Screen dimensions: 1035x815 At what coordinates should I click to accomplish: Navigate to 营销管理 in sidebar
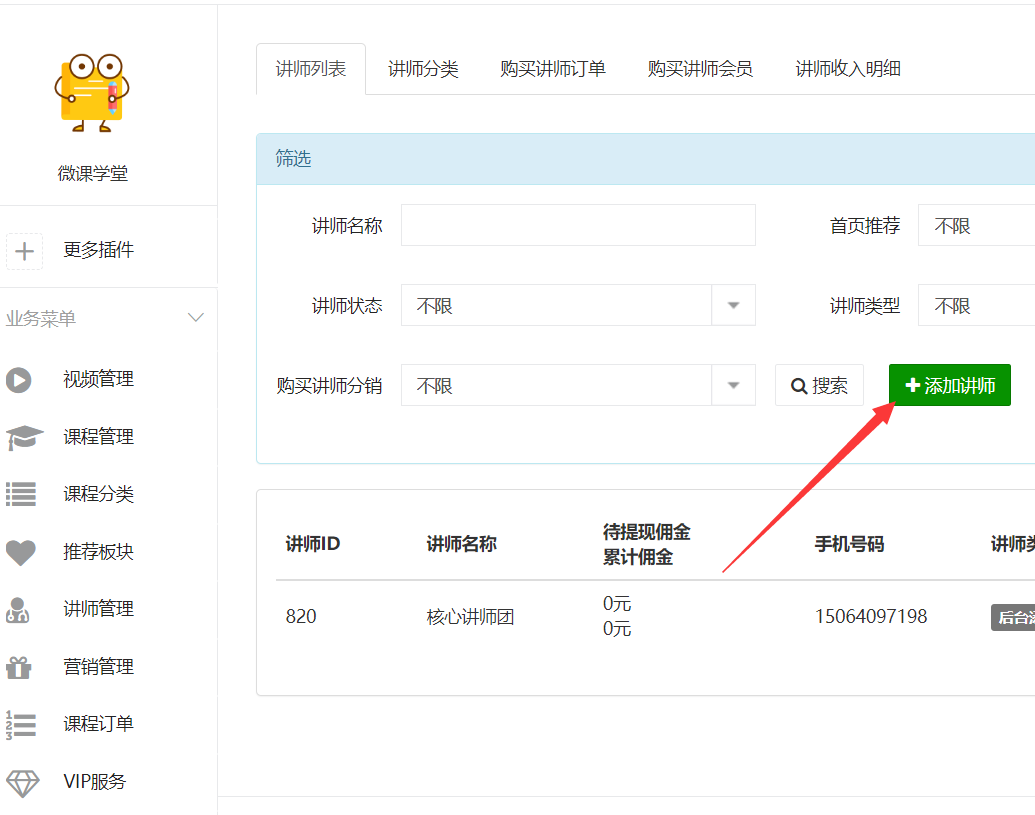pos(98,667)
